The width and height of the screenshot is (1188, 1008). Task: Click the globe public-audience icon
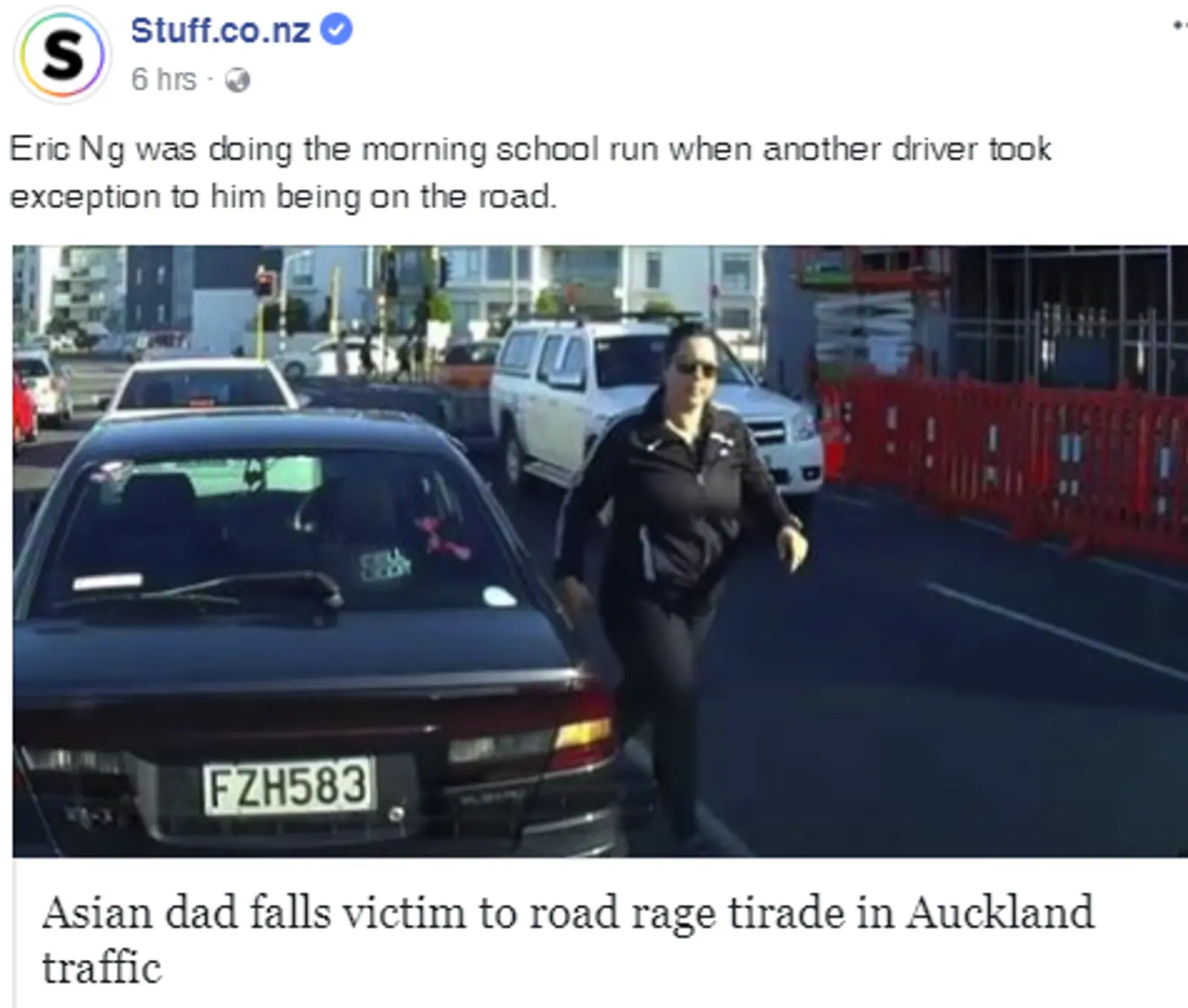pos(237,79)
